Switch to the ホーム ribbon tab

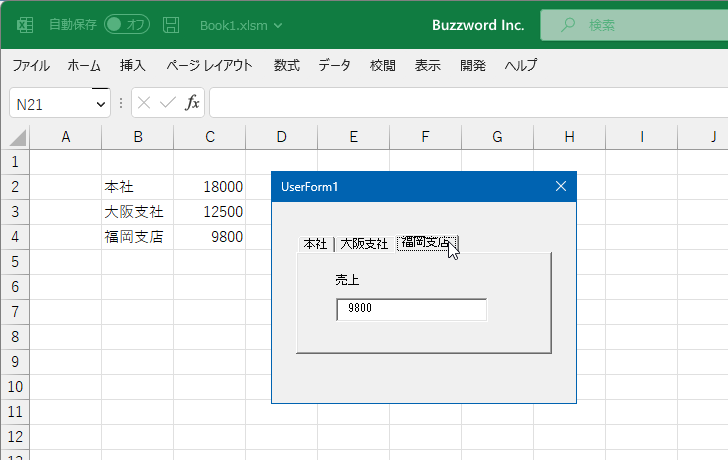click(84, 65)
